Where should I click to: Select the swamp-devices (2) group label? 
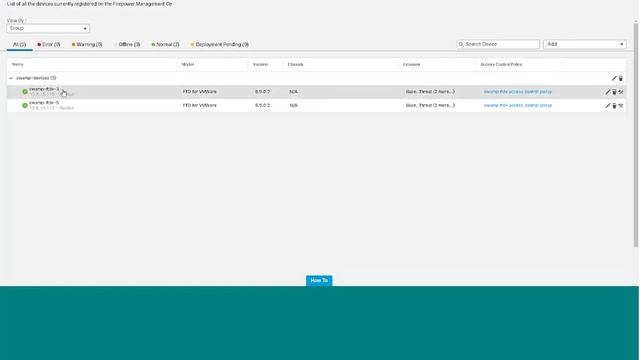(x=36, y=78)
